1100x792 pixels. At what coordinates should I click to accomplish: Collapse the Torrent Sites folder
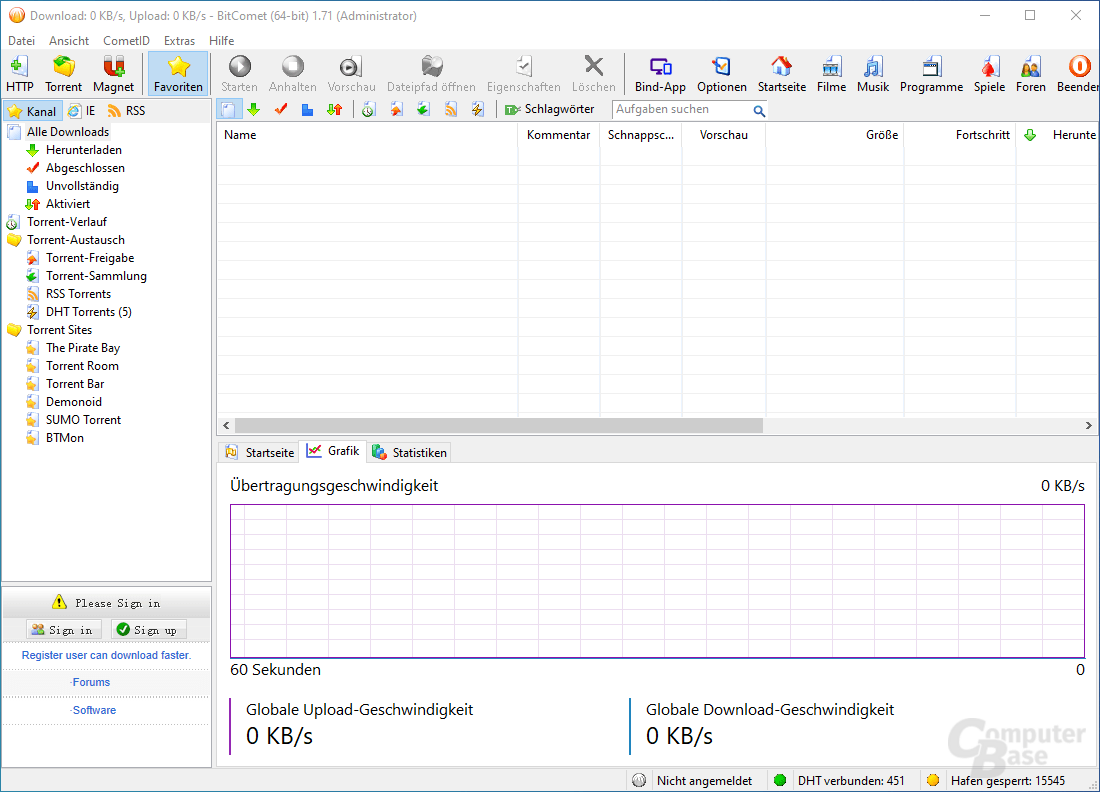59,330
